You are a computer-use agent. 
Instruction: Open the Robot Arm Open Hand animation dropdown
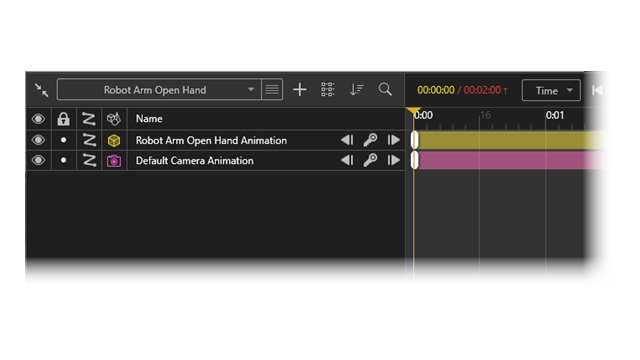(x=159, y=90)
